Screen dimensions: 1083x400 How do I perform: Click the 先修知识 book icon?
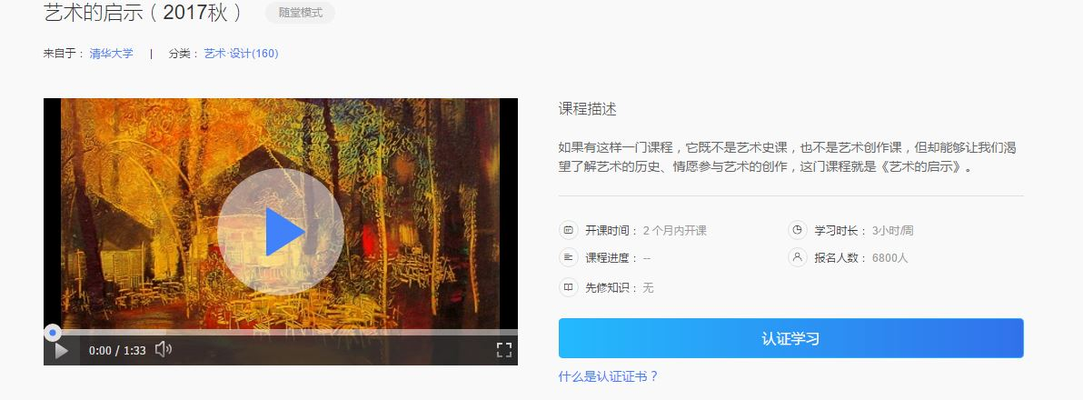point(568,287)
